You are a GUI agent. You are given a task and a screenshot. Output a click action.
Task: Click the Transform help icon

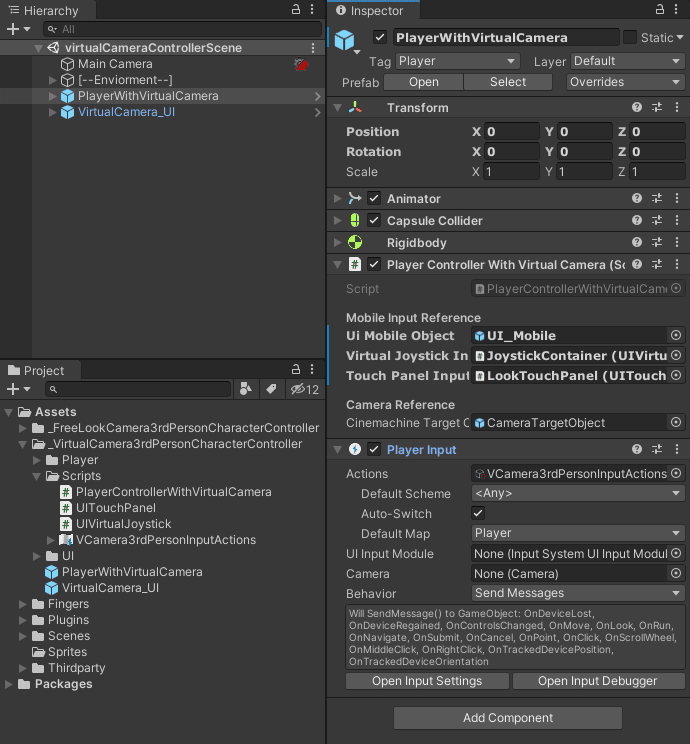(x=637, y=108)
